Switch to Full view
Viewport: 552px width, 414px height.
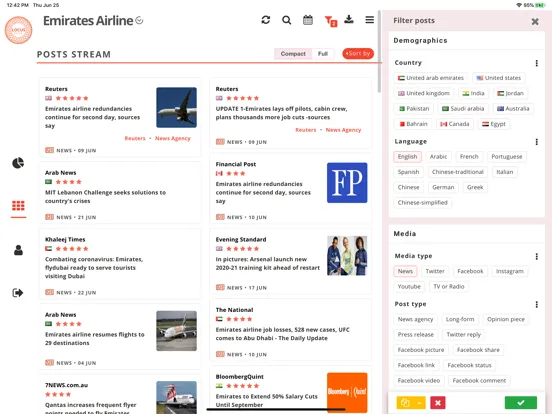point(323,54)
